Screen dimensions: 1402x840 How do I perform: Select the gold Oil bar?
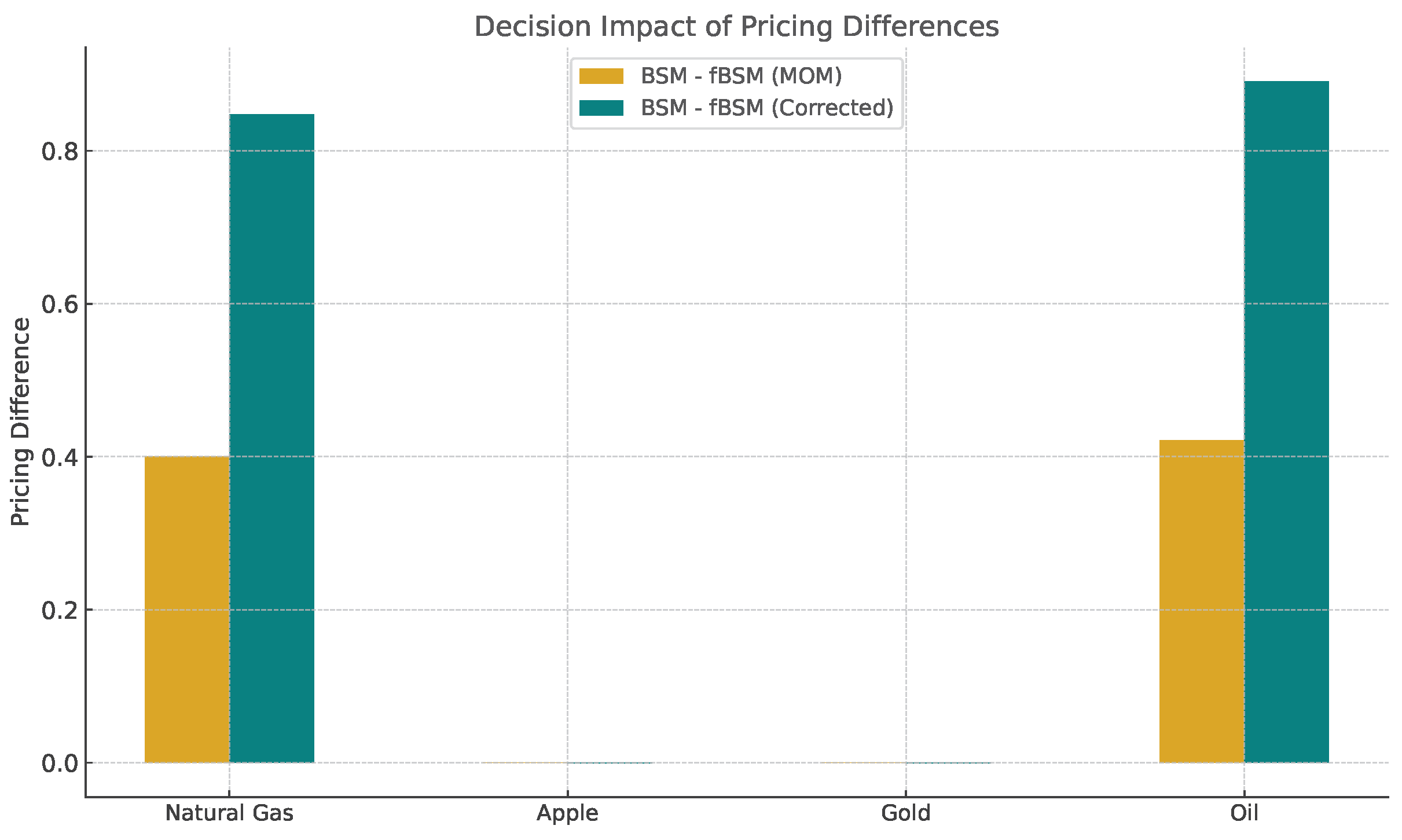pos(1202,601)
